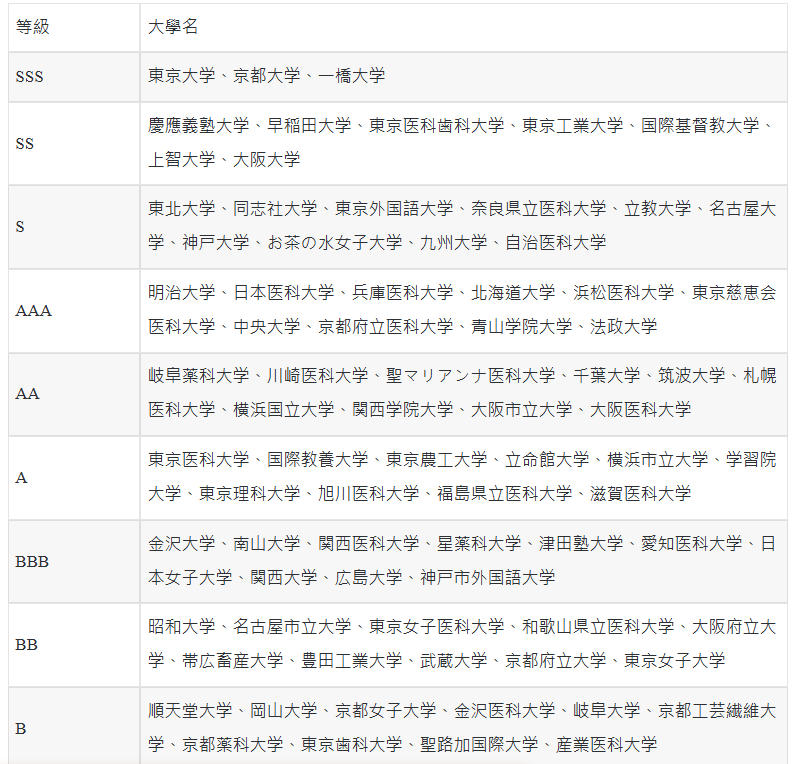Click the 大學名 header cell
The height and width of the screenshot is (764, 796).
pos(463,27)
